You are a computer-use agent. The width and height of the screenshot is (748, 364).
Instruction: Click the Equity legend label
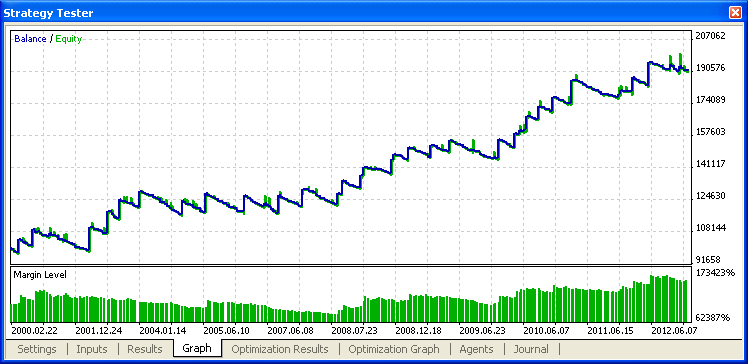(x=69, y=39)
